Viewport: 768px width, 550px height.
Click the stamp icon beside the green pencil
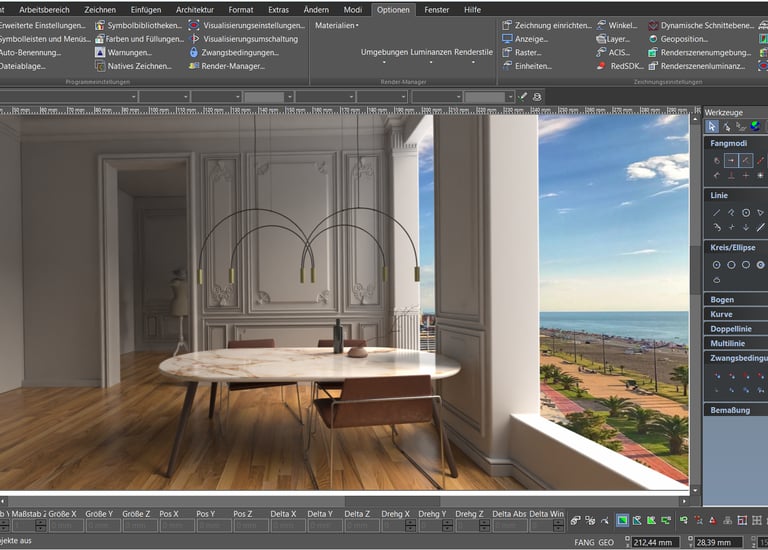537,96
